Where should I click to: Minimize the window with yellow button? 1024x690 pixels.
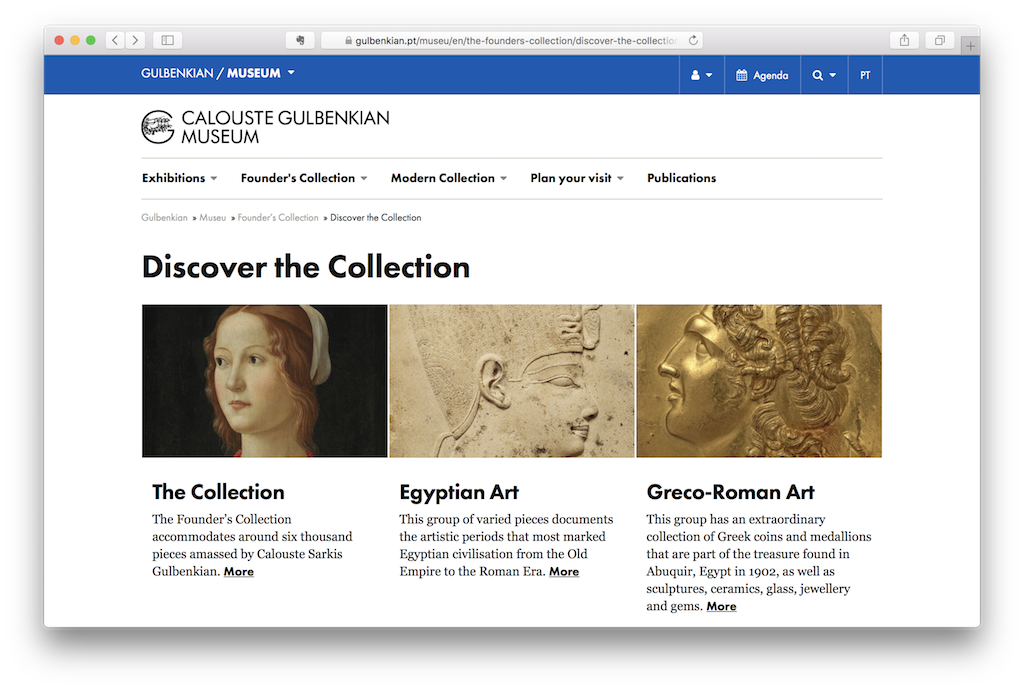pos(75,40)
